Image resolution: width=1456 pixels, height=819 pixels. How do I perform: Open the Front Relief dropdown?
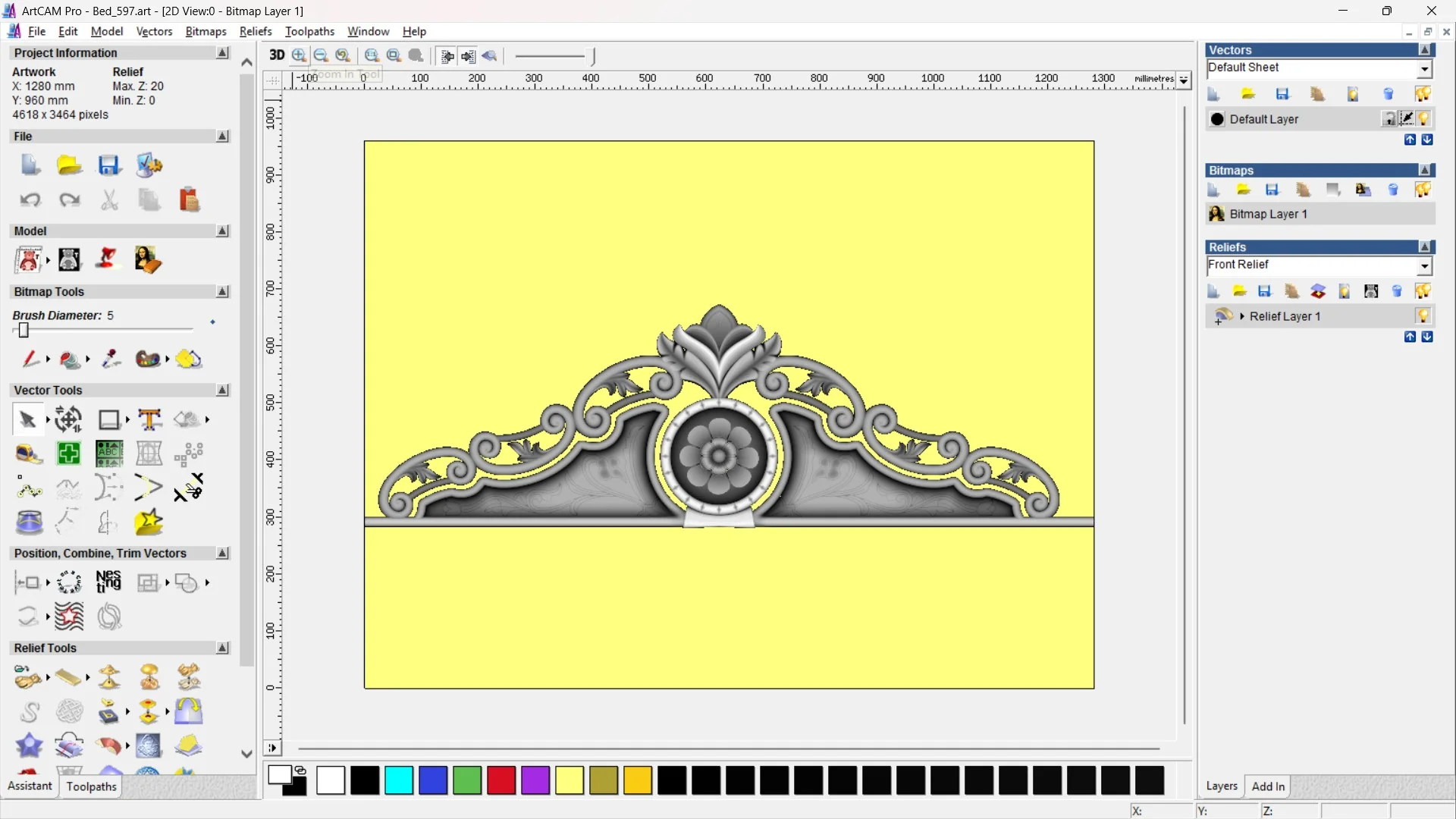point(1424,265)
